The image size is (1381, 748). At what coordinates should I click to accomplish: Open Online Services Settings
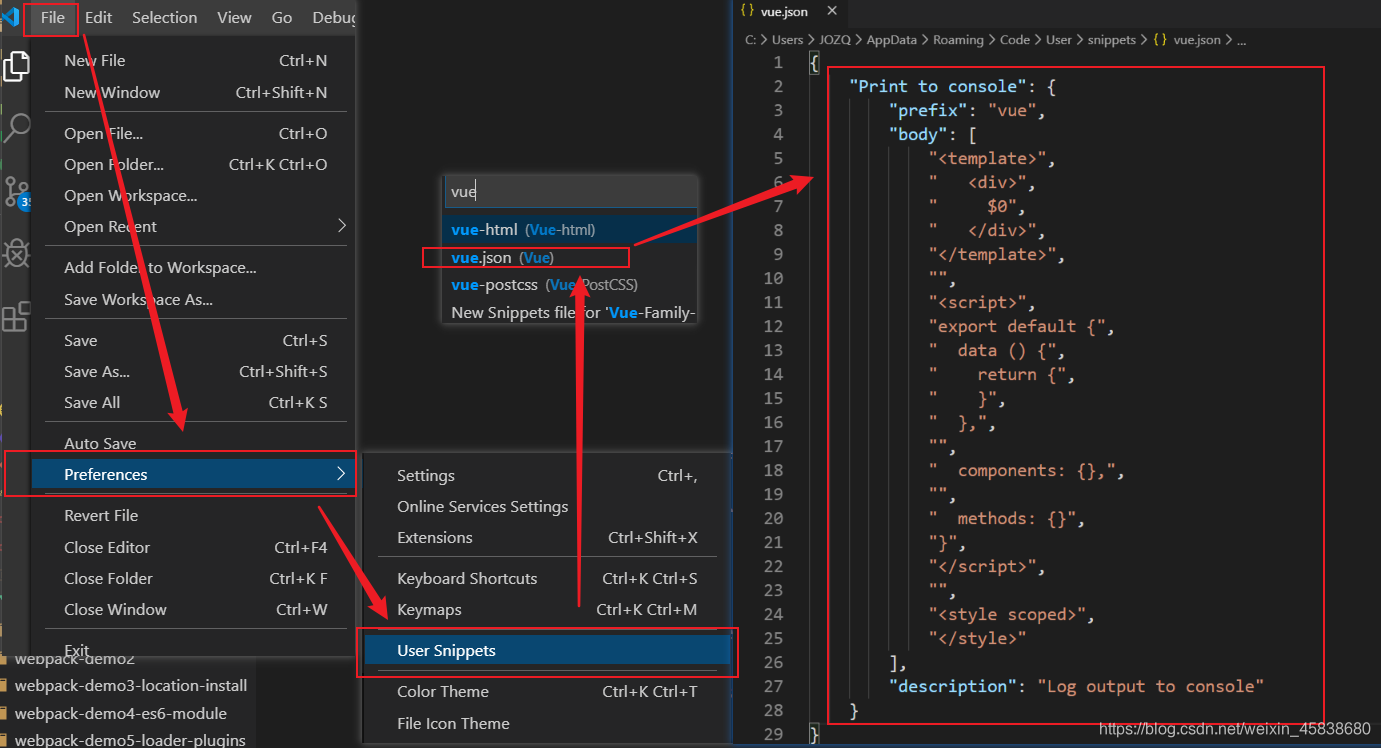point(547,506)
